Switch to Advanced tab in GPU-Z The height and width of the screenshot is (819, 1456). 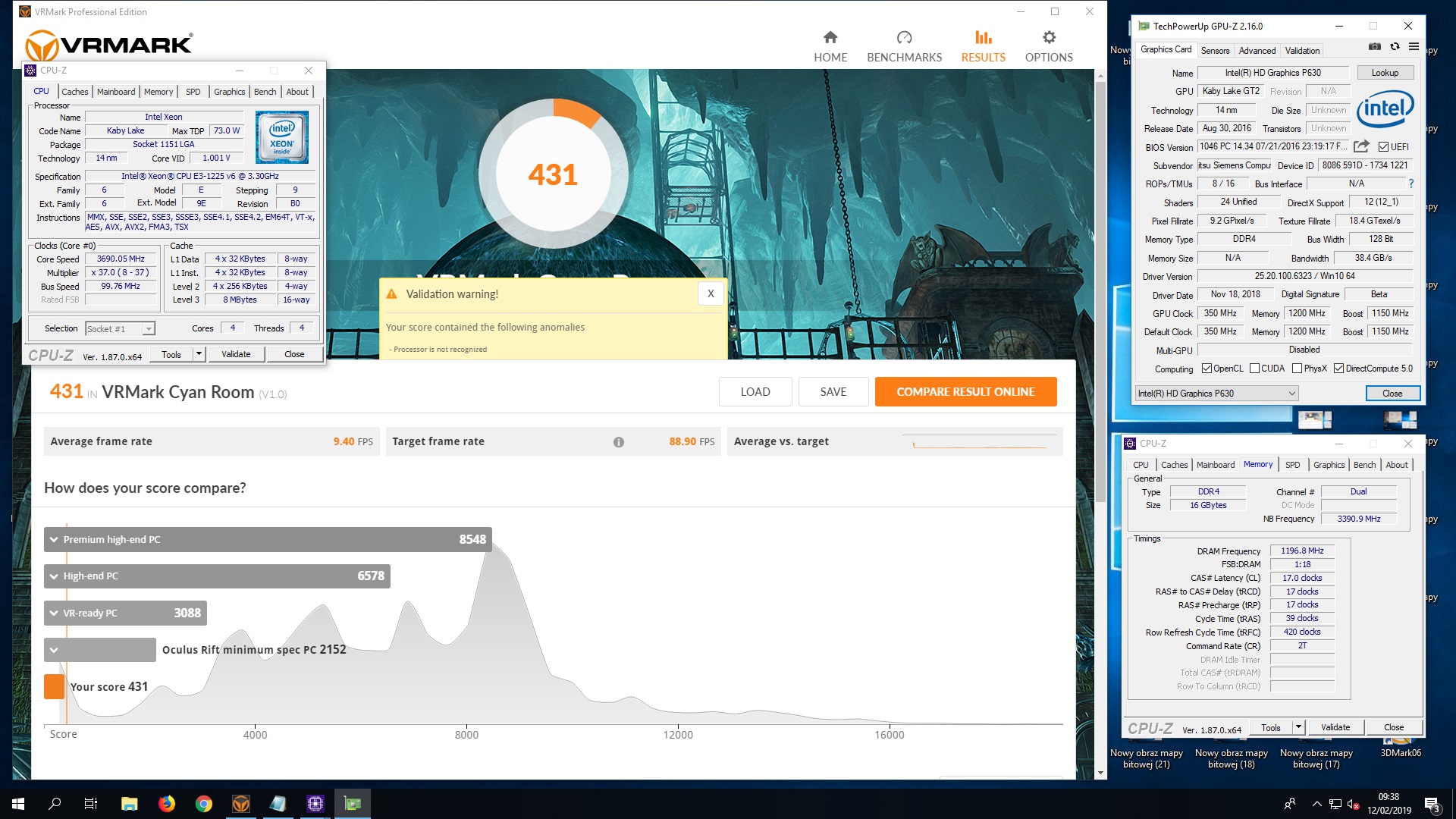coord(1257,51)
